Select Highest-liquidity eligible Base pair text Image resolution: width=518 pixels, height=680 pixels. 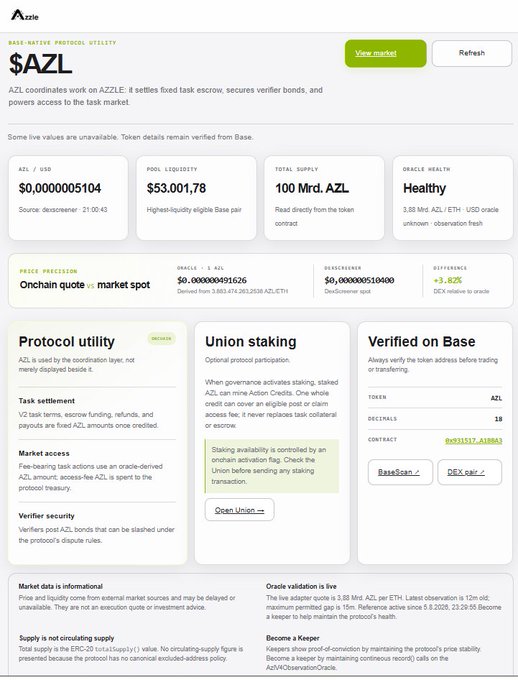pos(194,210)
